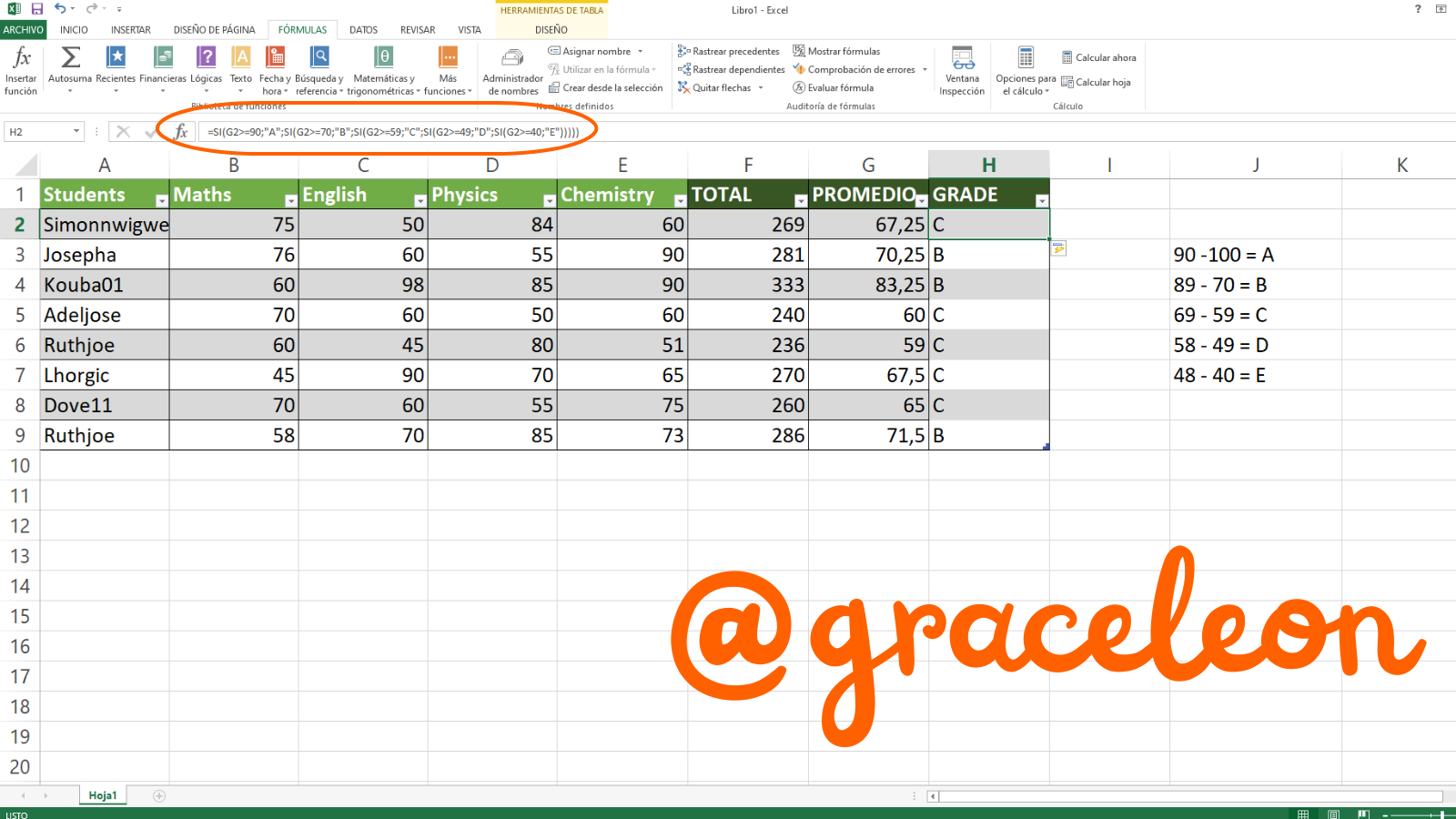Open the Recientes functions library
This screenshot has width=1456, height=819.
click(116, 71)
